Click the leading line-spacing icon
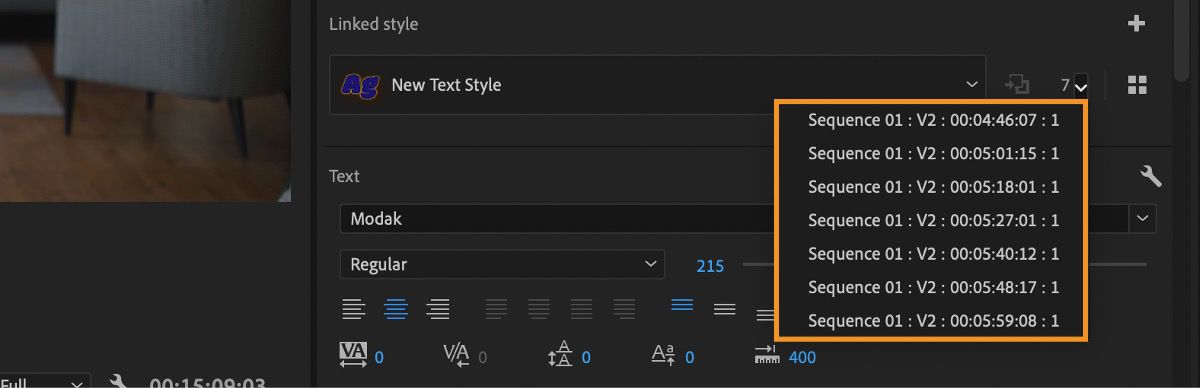 tap(559, 354)
